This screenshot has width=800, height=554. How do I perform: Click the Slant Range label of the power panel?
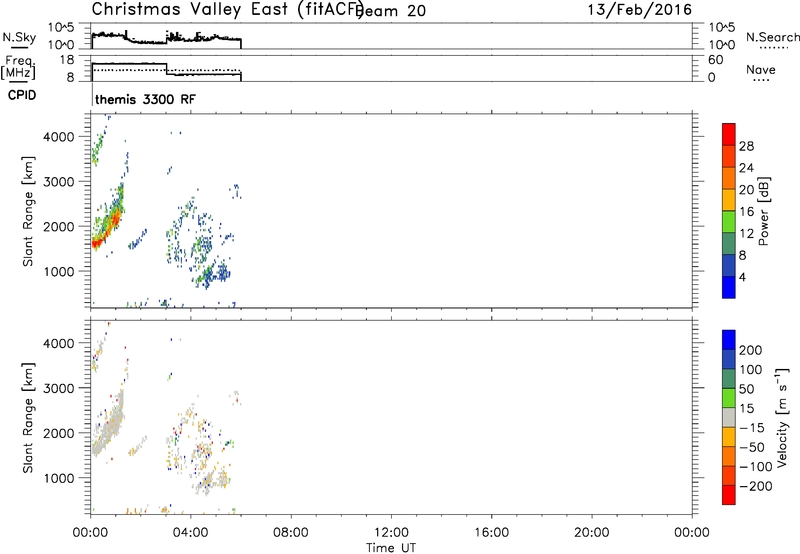coord(28,211)
